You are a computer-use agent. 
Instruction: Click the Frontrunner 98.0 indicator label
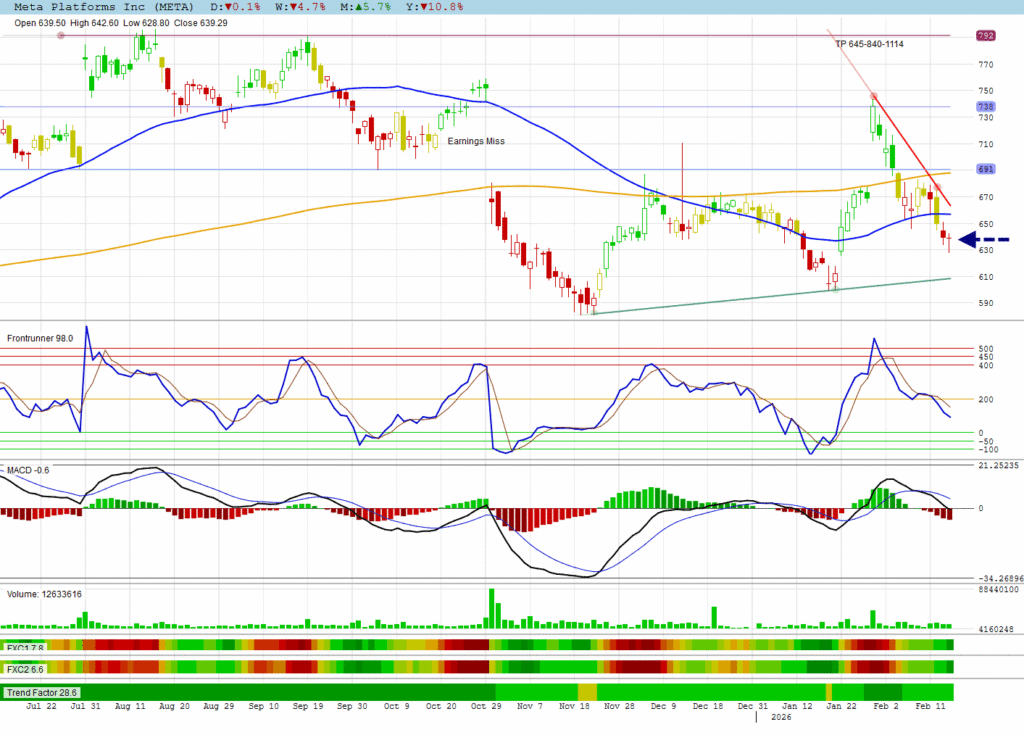click(41, 338)
